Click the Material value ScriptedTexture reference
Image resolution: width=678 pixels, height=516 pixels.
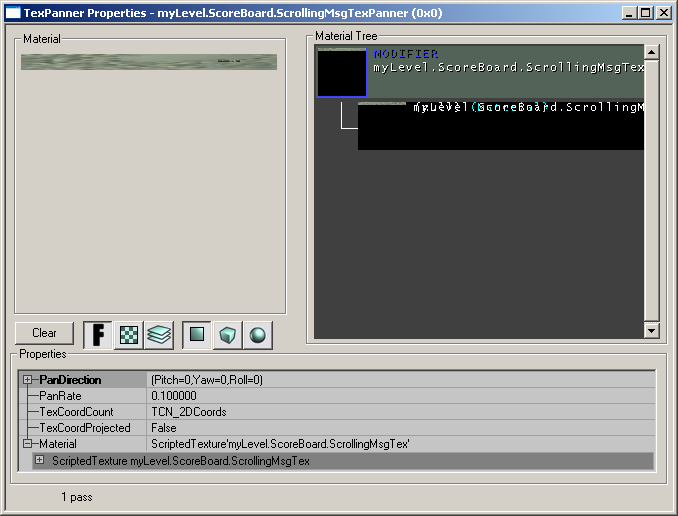click(401, 444)
